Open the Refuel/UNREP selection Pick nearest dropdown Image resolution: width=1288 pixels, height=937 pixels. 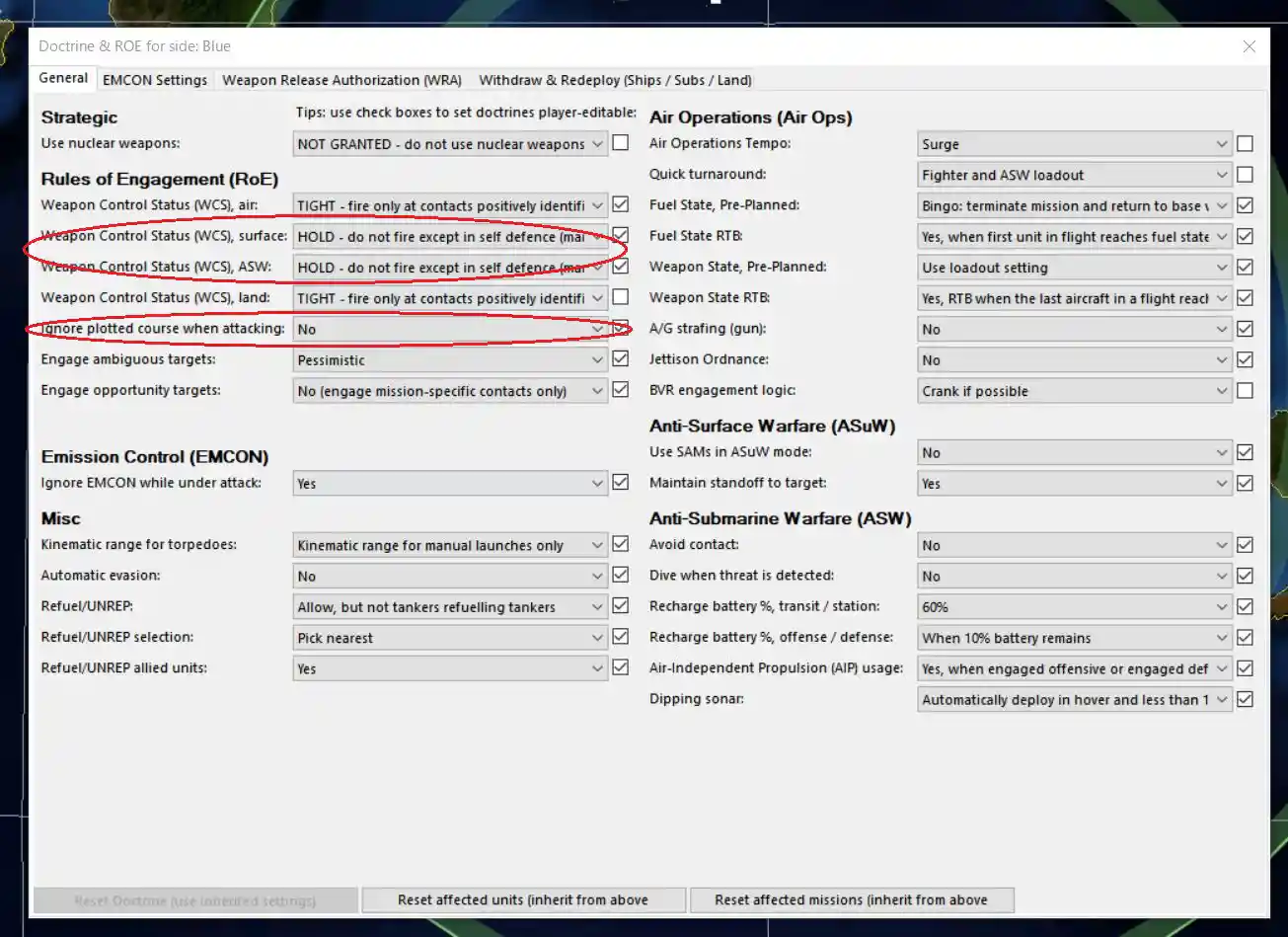pyautogui.click(x=450, y=638)
